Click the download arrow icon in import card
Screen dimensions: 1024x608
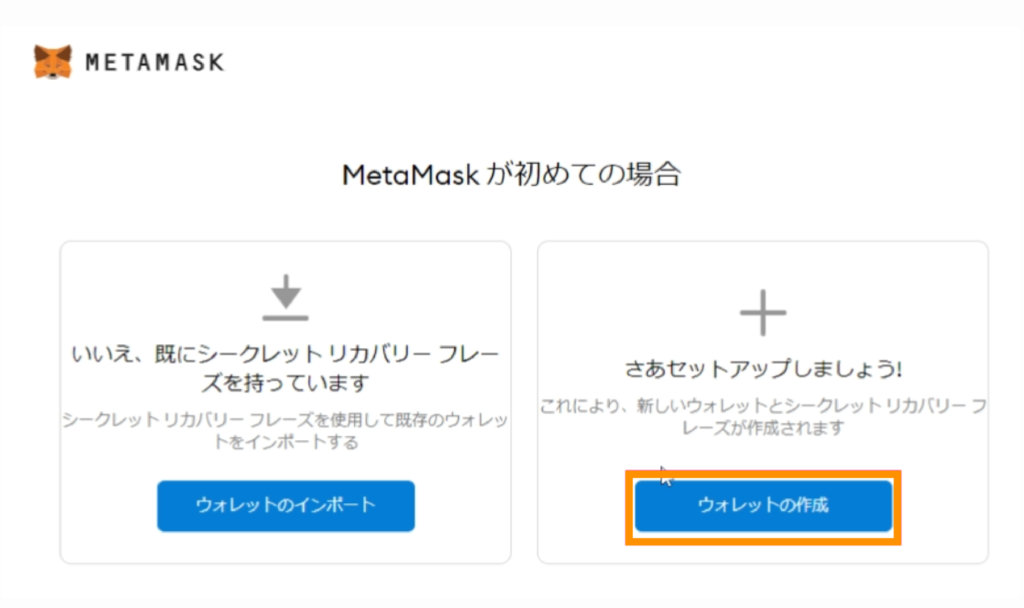click(x=286, y=290)
